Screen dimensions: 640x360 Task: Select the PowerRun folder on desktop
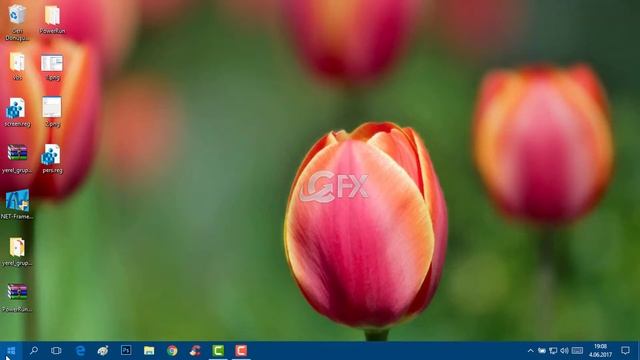52,19
